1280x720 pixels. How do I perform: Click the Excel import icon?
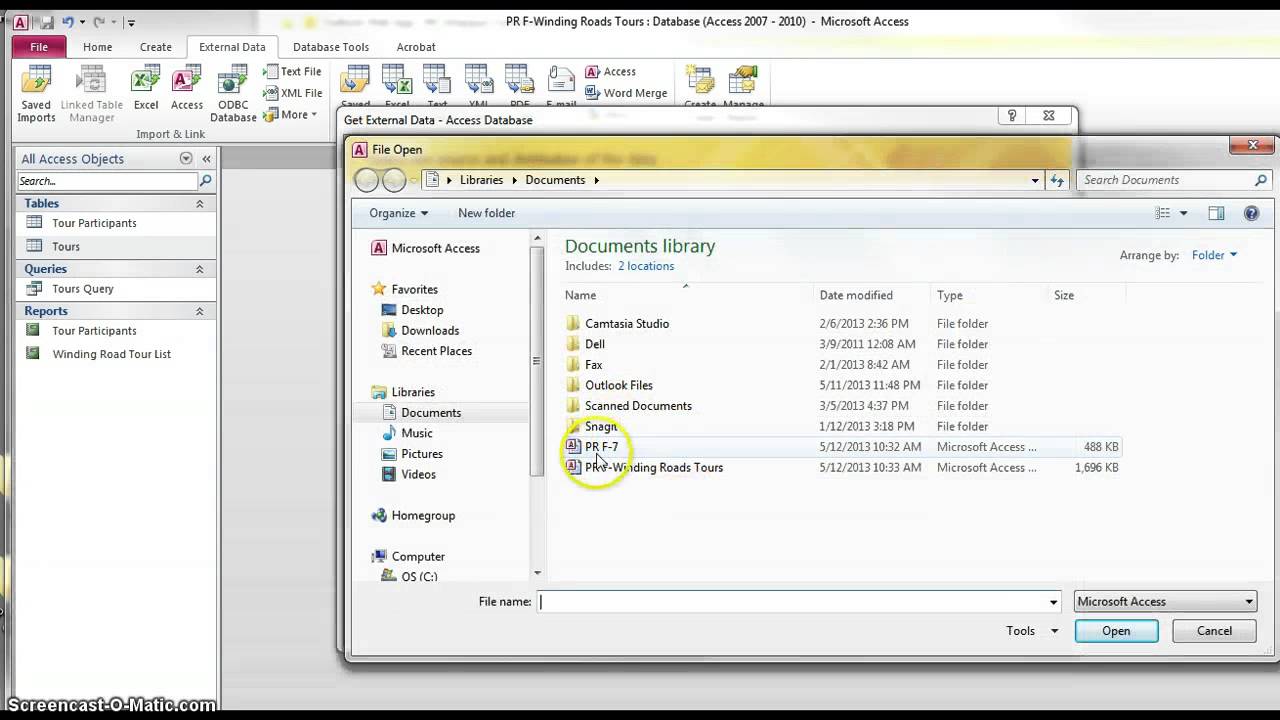pos(146,88)
